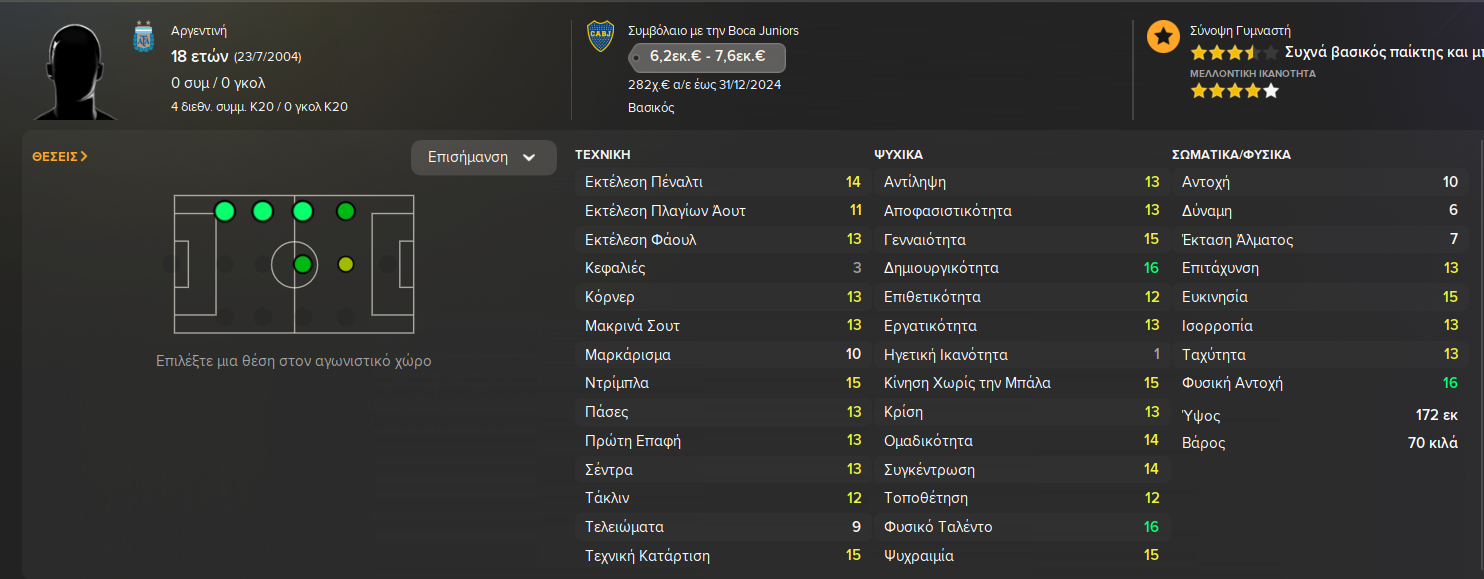The width and height of the screenshot is (1484, 579).
Task: Select the left midfielder position dot
Action: click(302, 211)
